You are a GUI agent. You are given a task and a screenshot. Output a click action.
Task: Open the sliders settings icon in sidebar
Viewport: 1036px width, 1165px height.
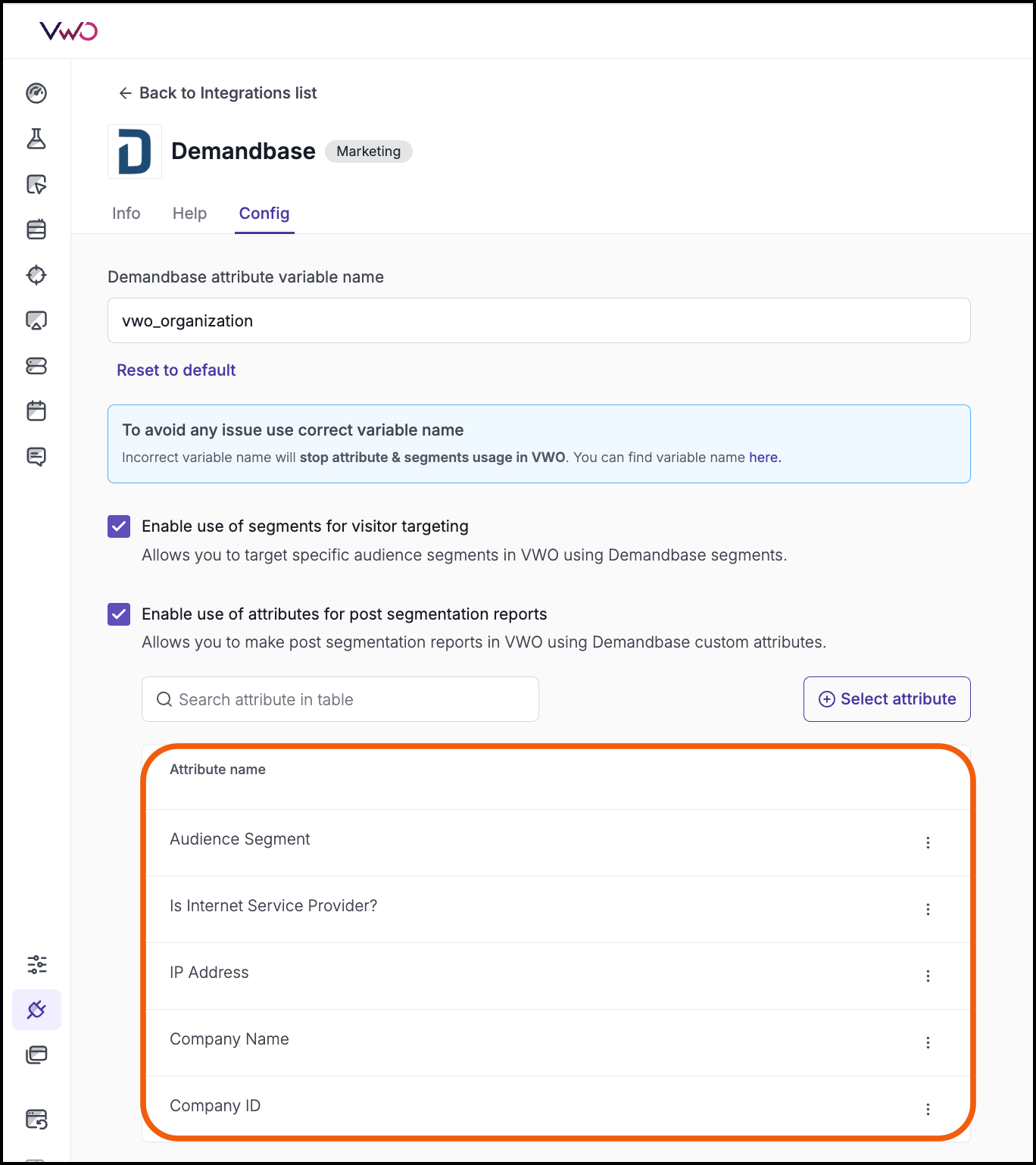36,964
